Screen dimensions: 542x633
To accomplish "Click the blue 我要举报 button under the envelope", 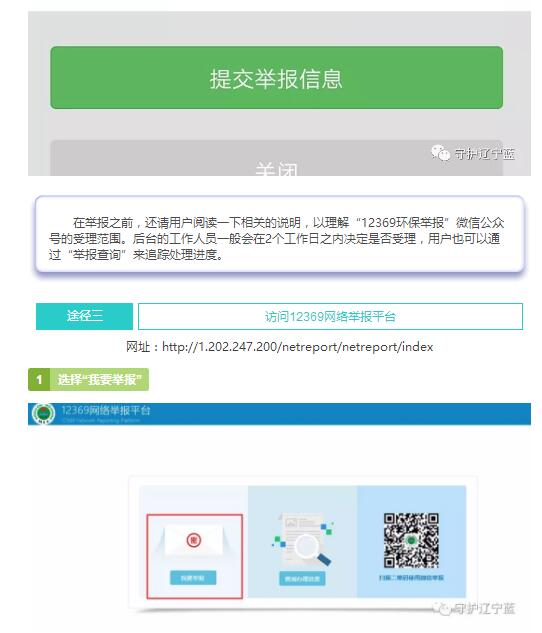I will pyautogui.click(x=193, y=578).
